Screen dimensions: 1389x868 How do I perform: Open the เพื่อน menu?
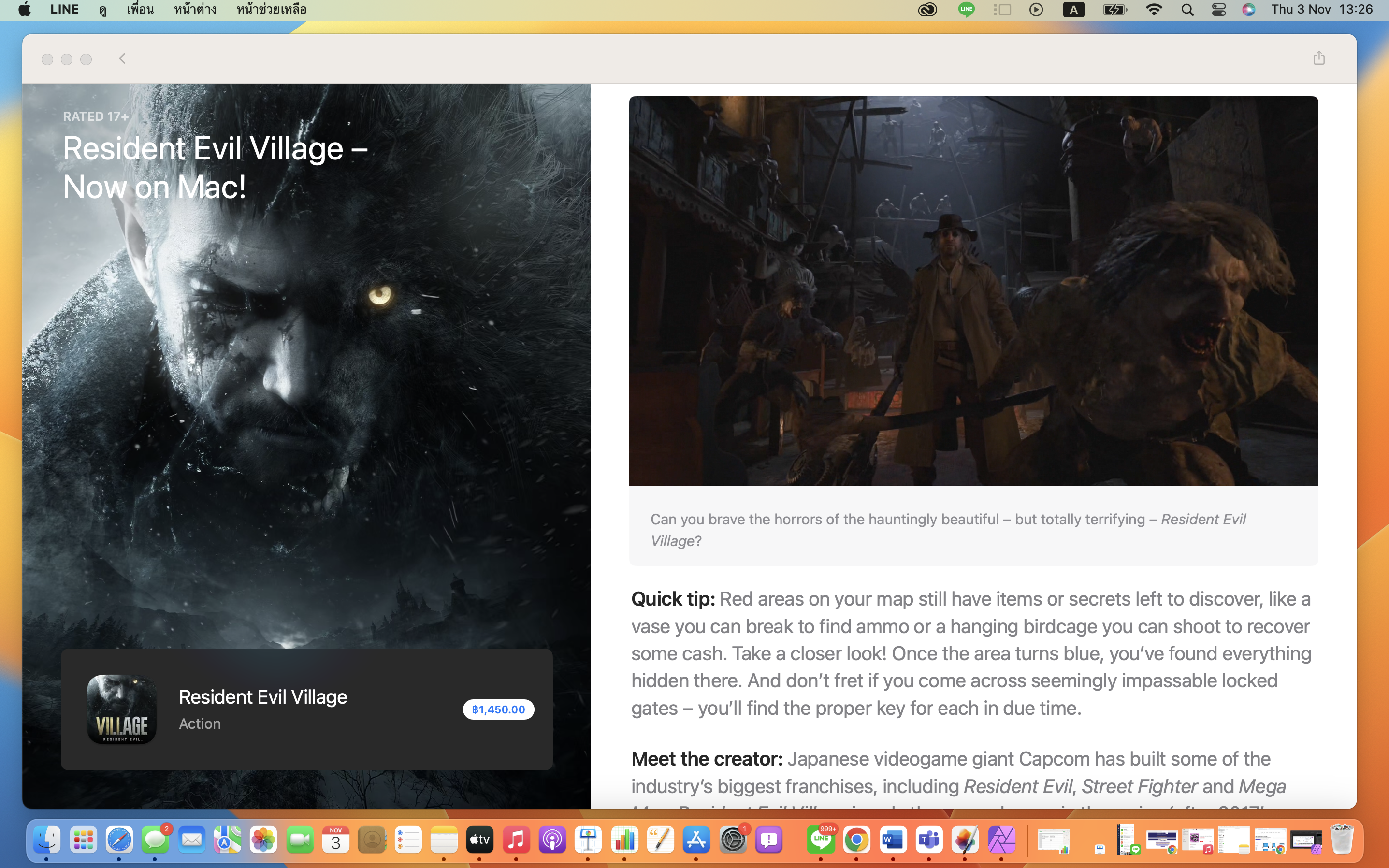[x=140, y=9]
